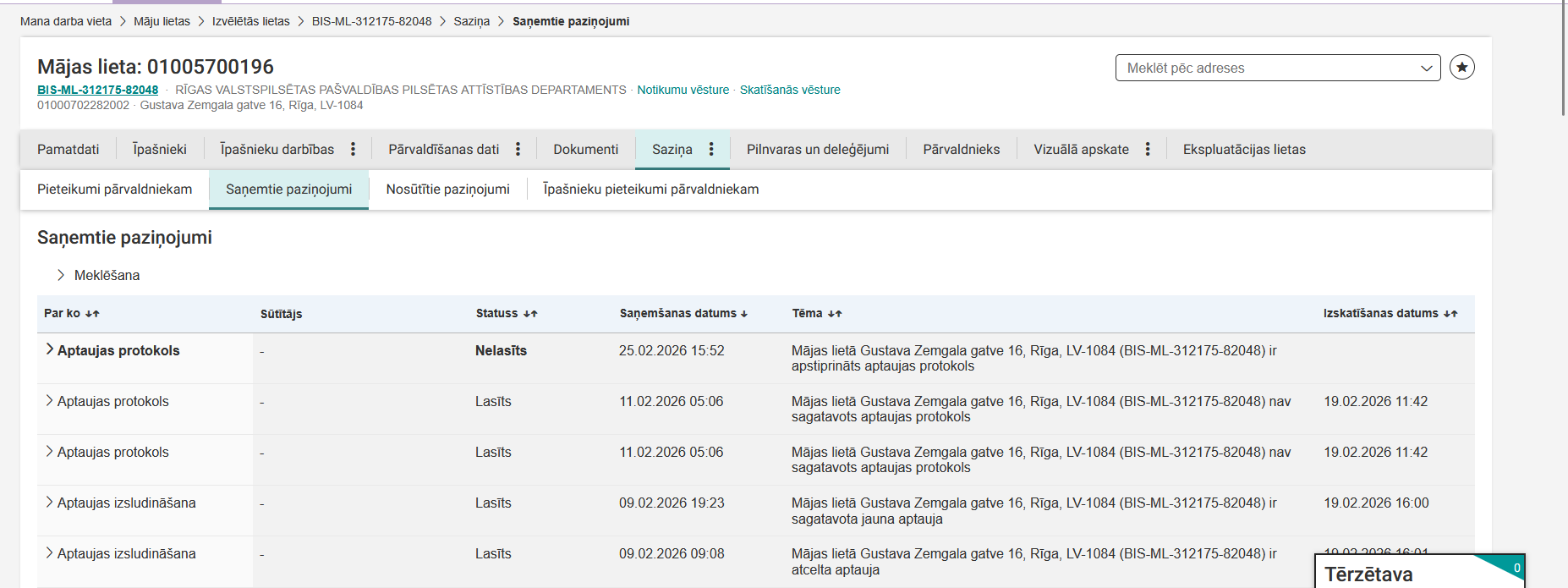Sort by Izskatīšanas datums column
This screenshot has height=588, width=1568.
pos(1450,314)
